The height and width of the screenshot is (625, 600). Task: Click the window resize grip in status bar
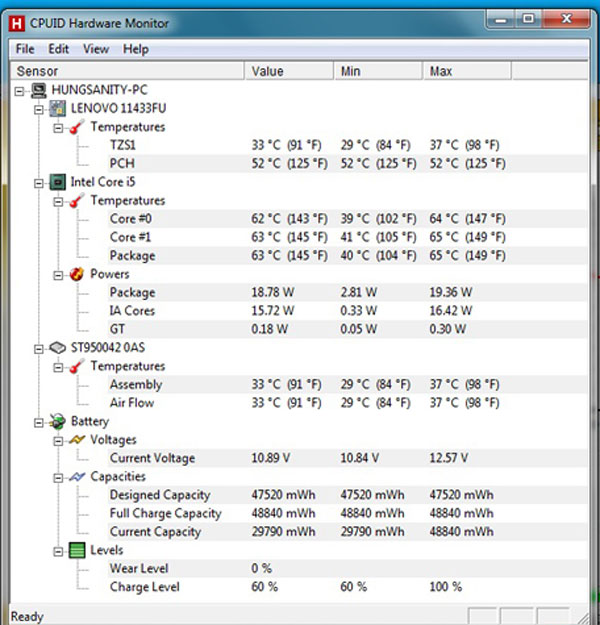click(x=582, y=618)
